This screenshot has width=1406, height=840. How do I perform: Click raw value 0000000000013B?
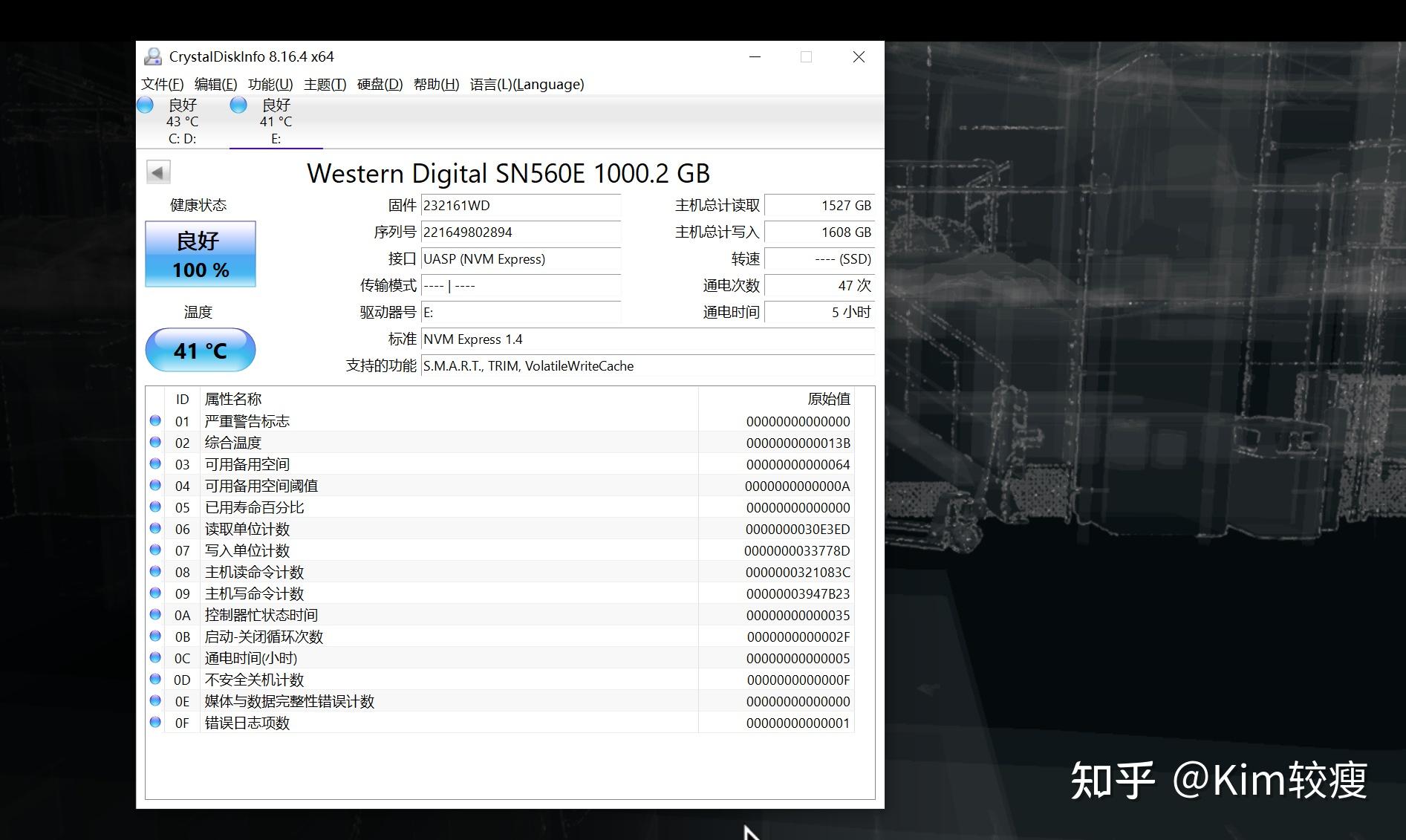pos(798,443)
